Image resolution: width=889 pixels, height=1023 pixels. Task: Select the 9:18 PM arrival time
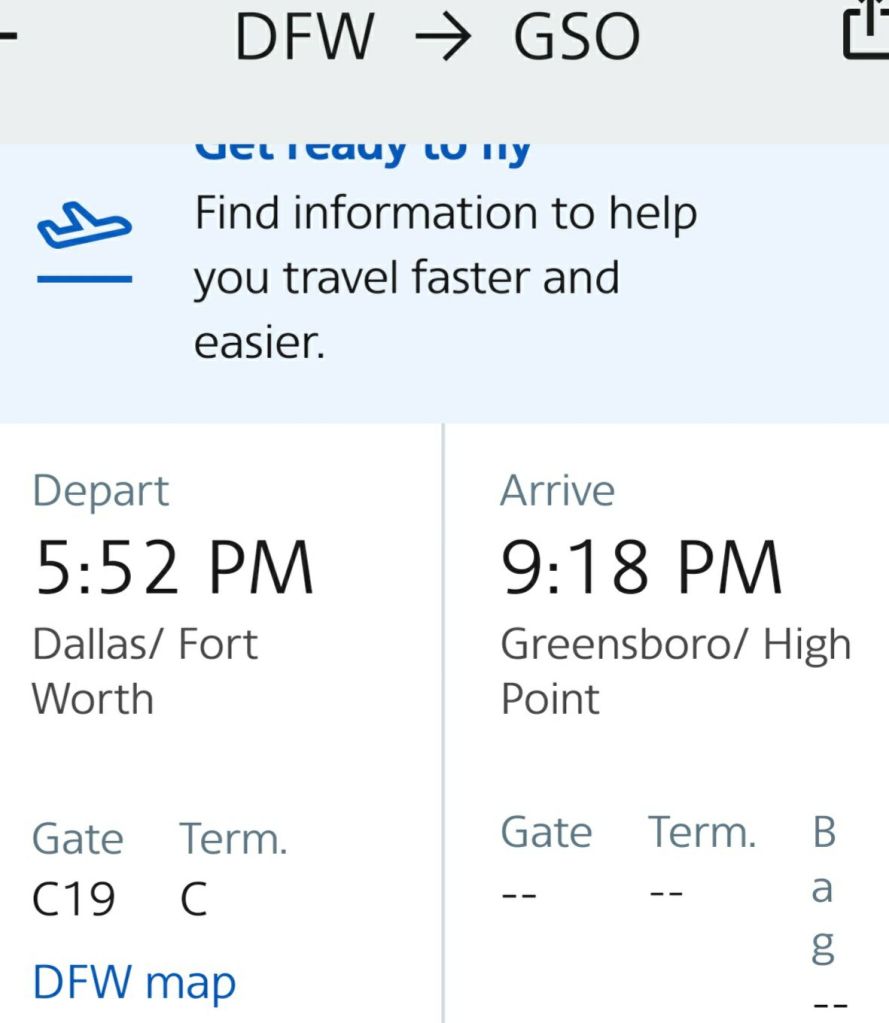641,567
